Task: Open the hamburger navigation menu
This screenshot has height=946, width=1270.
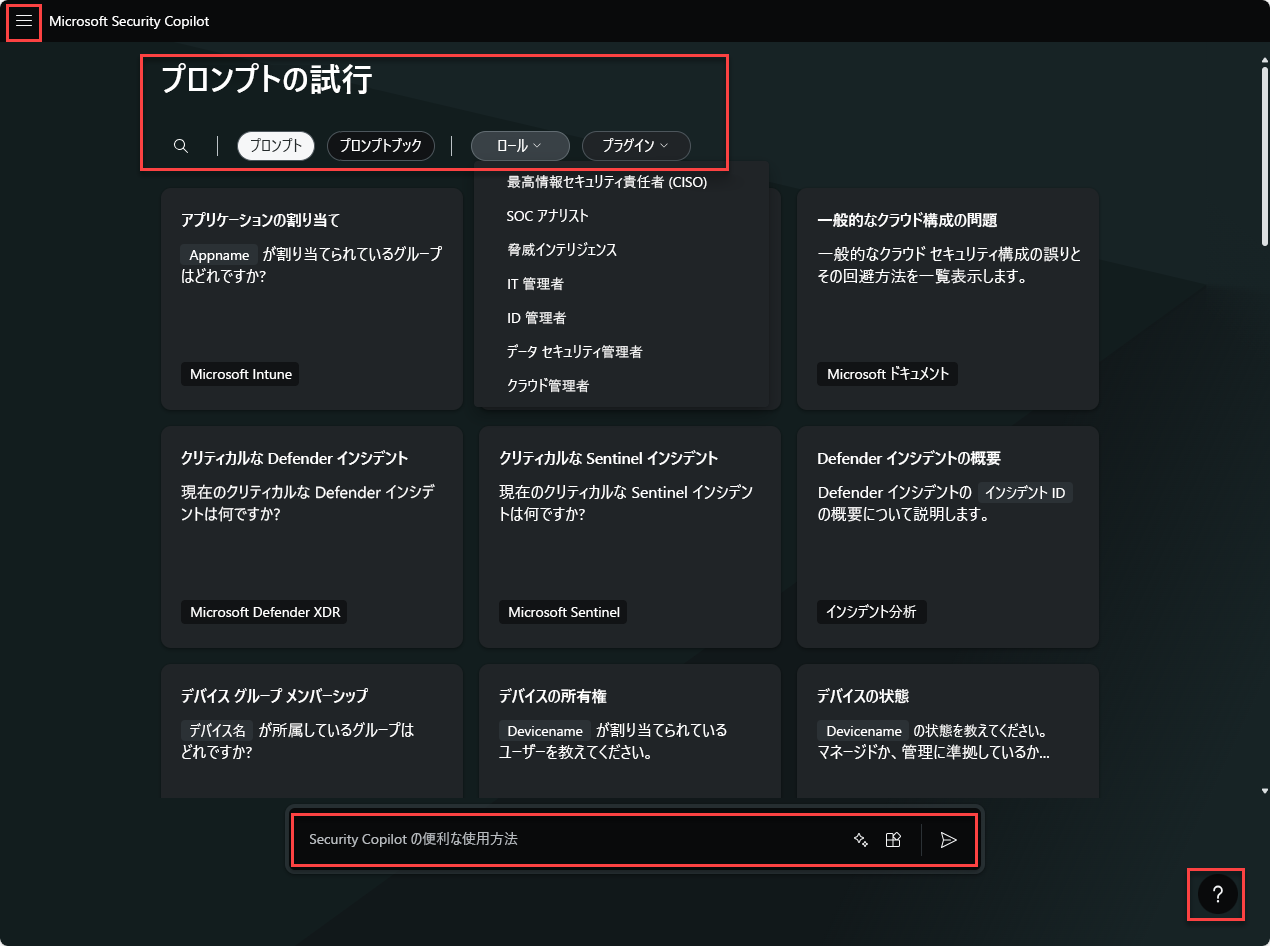Action: click(x=24, y=21)
